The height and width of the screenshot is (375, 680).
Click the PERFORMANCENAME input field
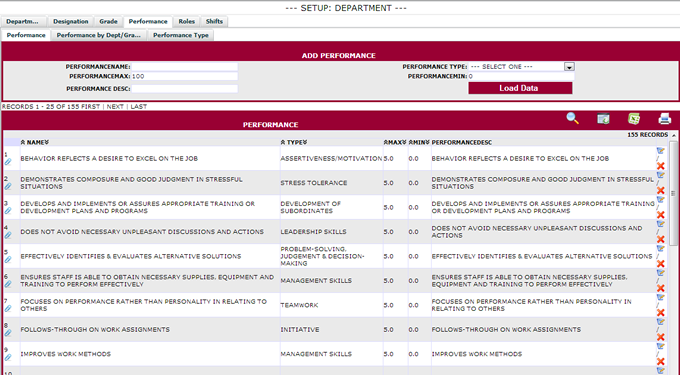coord(185,67)
